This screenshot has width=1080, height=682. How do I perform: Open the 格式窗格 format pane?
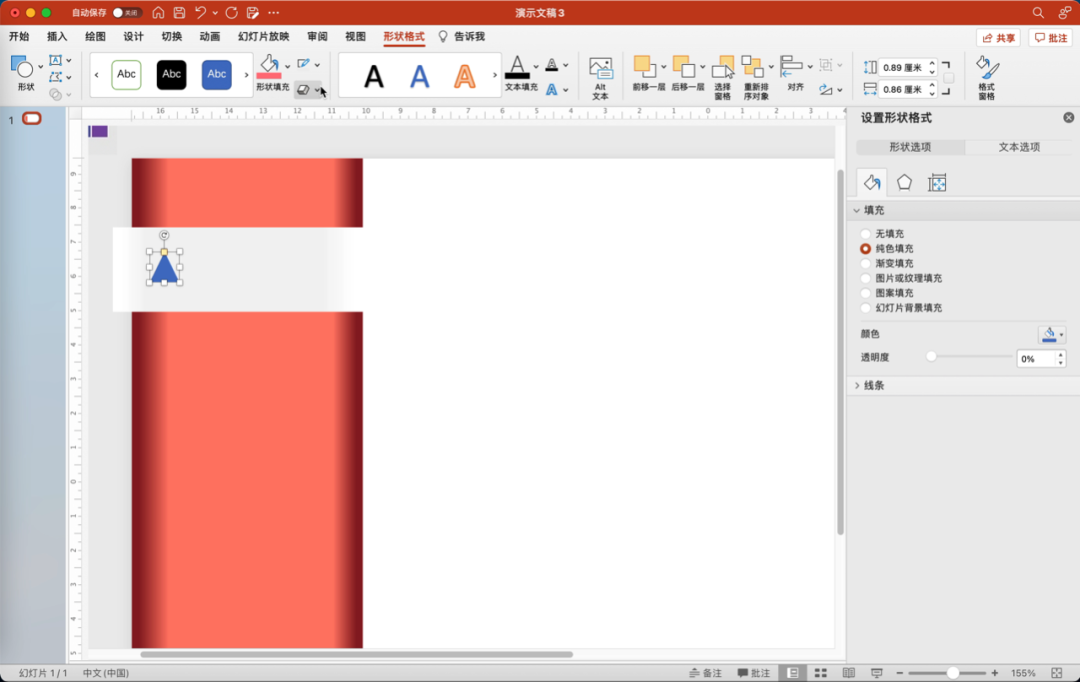pos(987,77)
